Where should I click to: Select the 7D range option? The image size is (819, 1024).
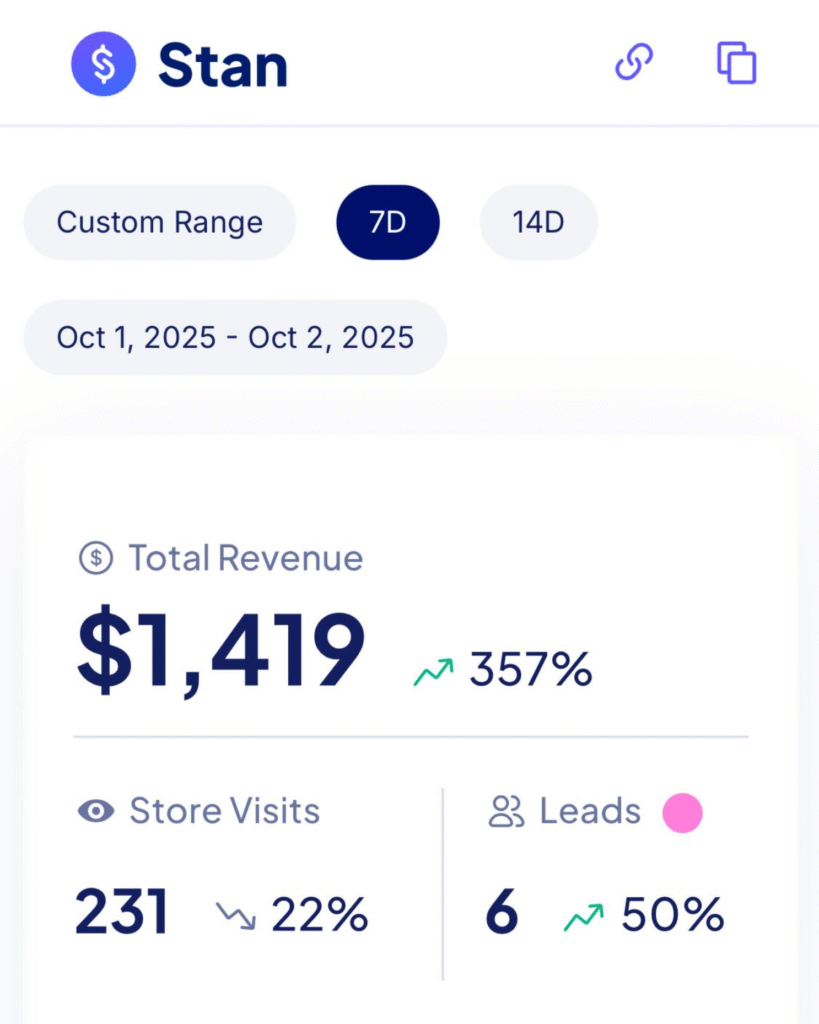388,222
